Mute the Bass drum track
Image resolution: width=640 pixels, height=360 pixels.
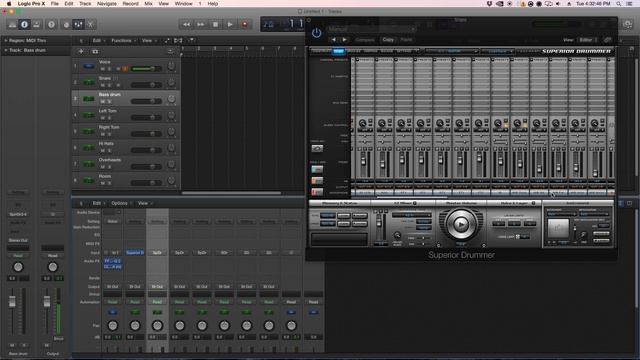[x=103, y=102]
